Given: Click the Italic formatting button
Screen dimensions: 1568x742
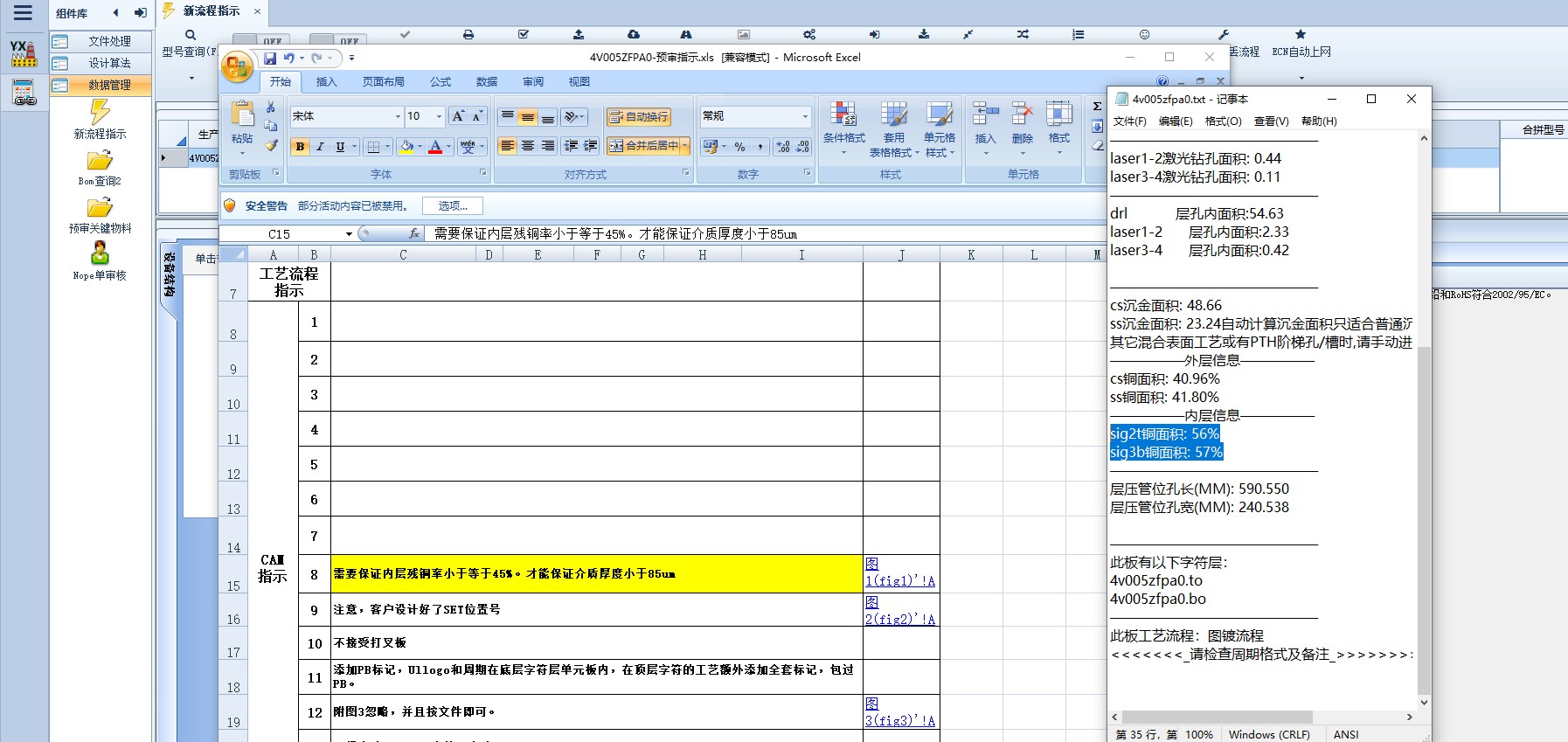Looking at the screenshot, I should tap(320, 147).
